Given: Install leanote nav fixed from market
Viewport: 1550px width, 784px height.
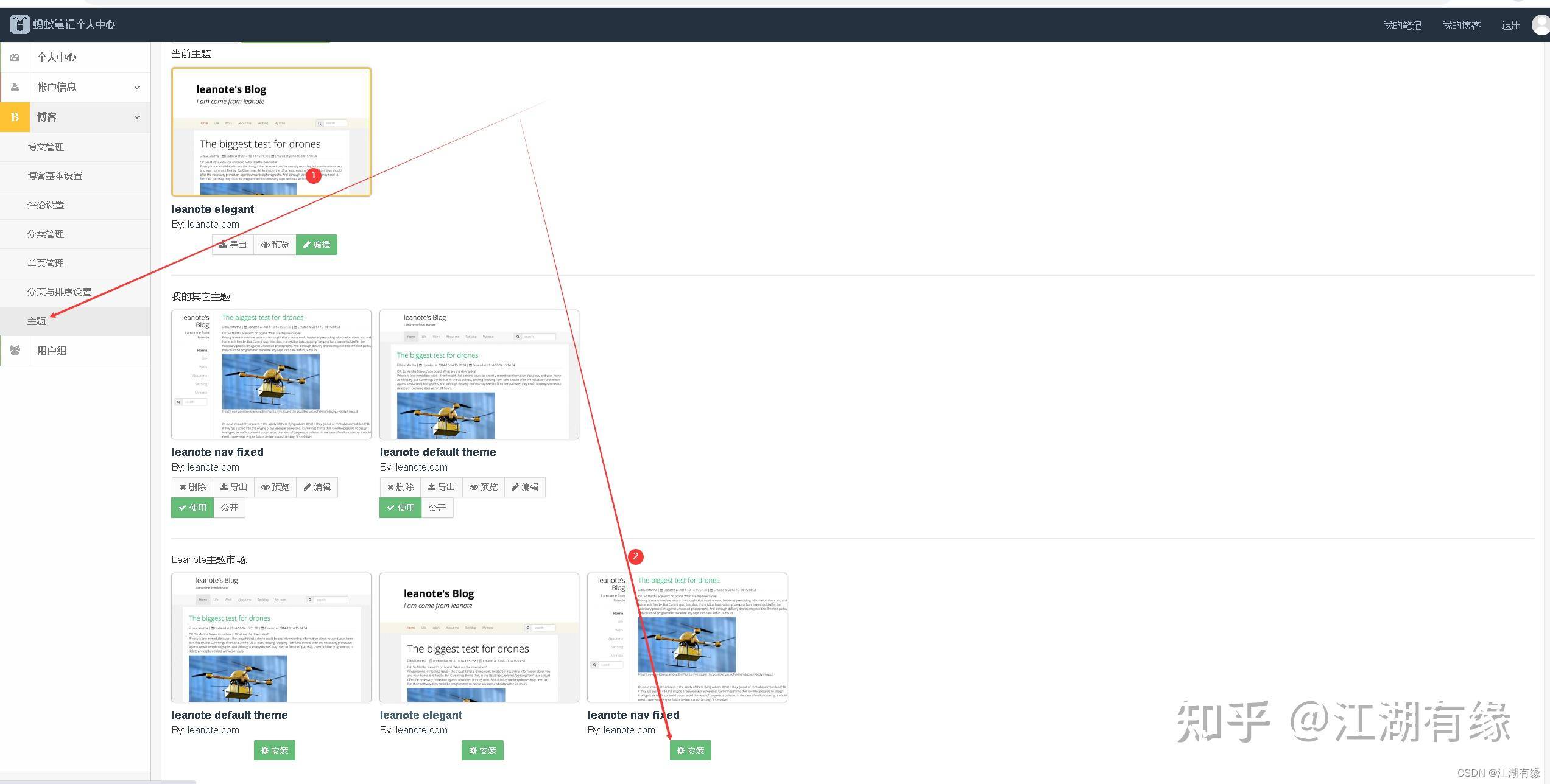Looking at the screenshot, I should click(691, 751).
